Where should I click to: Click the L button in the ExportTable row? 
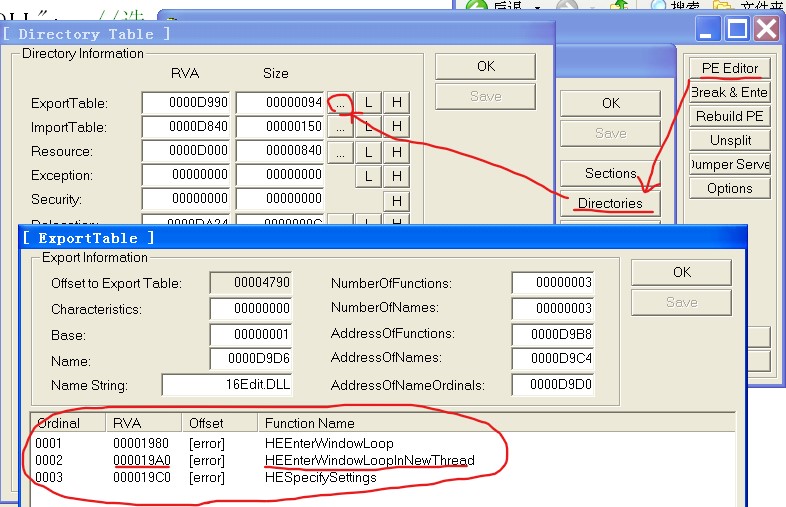(369, 103)
